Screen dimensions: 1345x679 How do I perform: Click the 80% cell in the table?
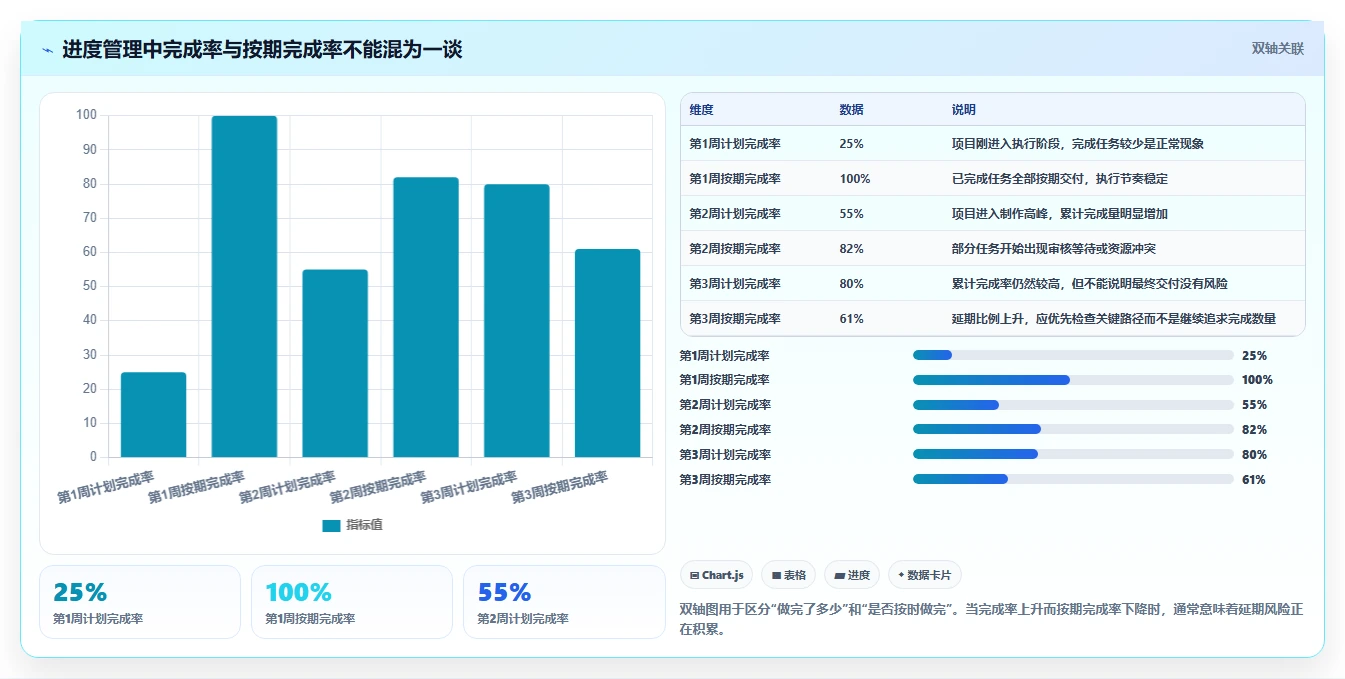pos(851,284)
